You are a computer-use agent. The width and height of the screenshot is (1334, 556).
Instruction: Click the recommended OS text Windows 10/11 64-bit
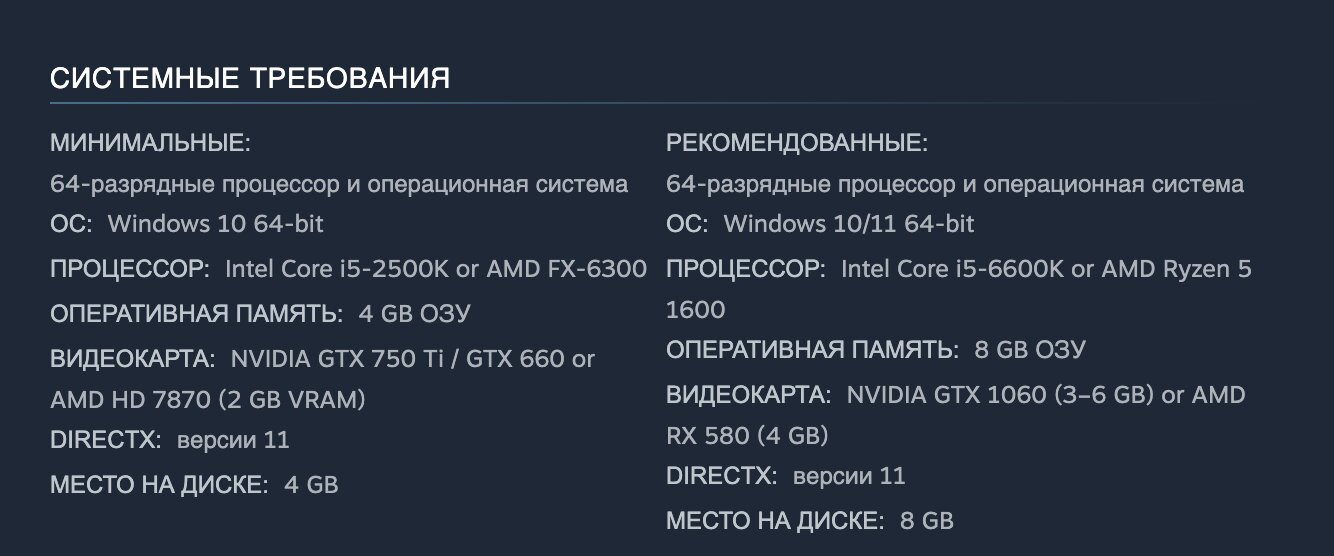pyautogui.click(x=848, y=224)
